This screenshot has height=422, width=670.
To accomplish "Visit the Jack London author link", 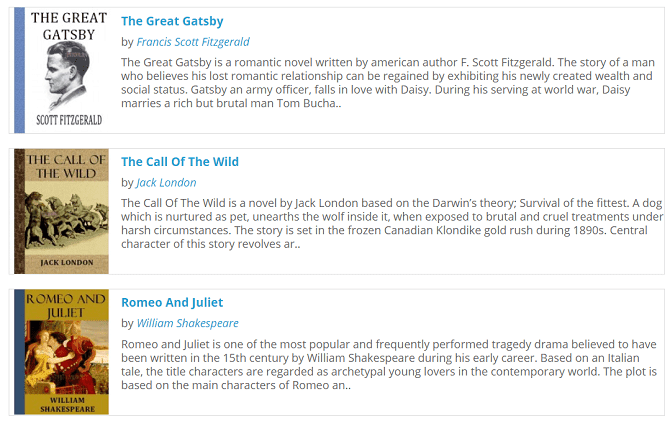I will 166,183.
